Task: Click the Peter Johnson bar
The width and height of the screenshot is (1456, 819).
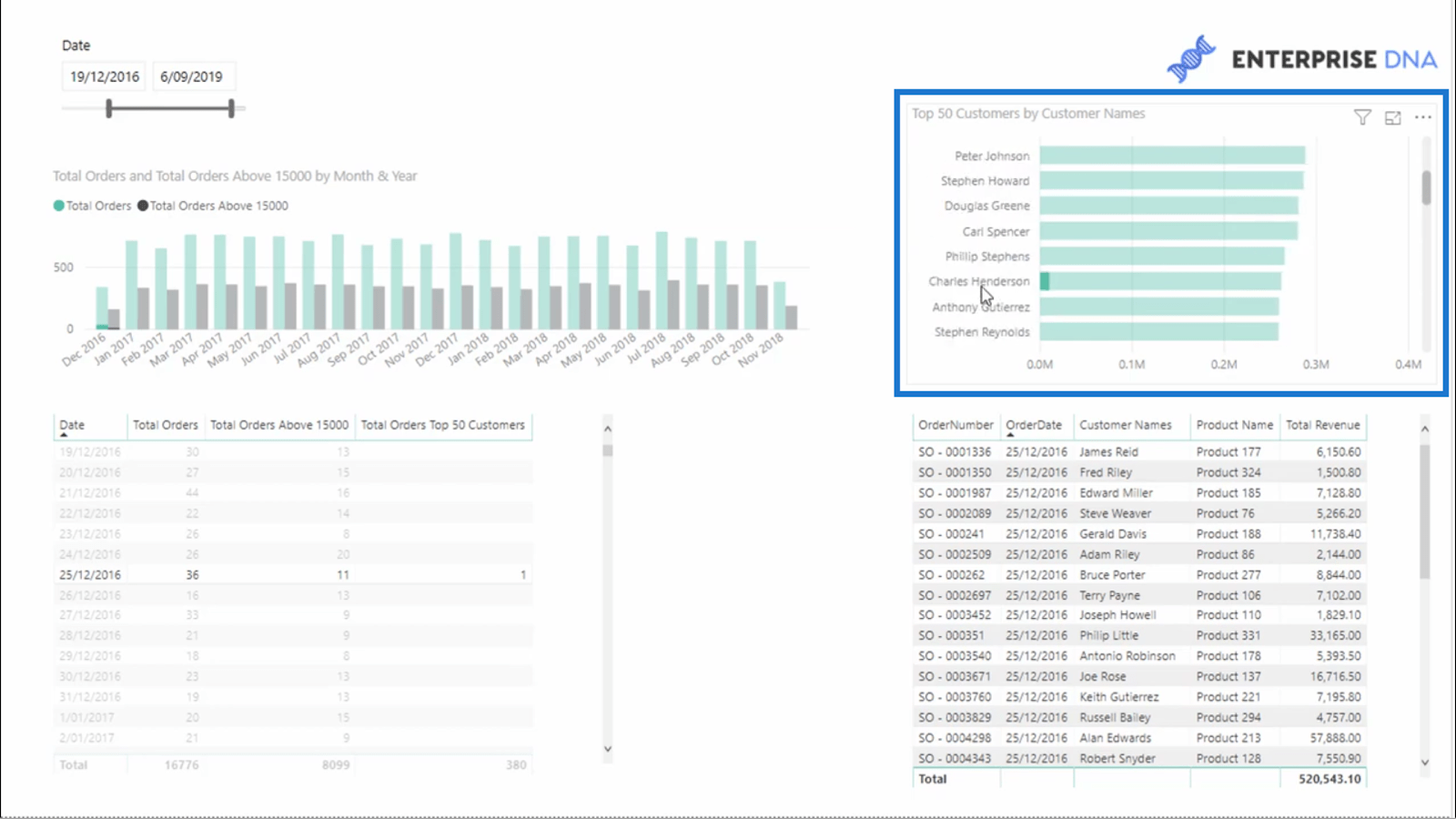Action: coord(1172,156)
